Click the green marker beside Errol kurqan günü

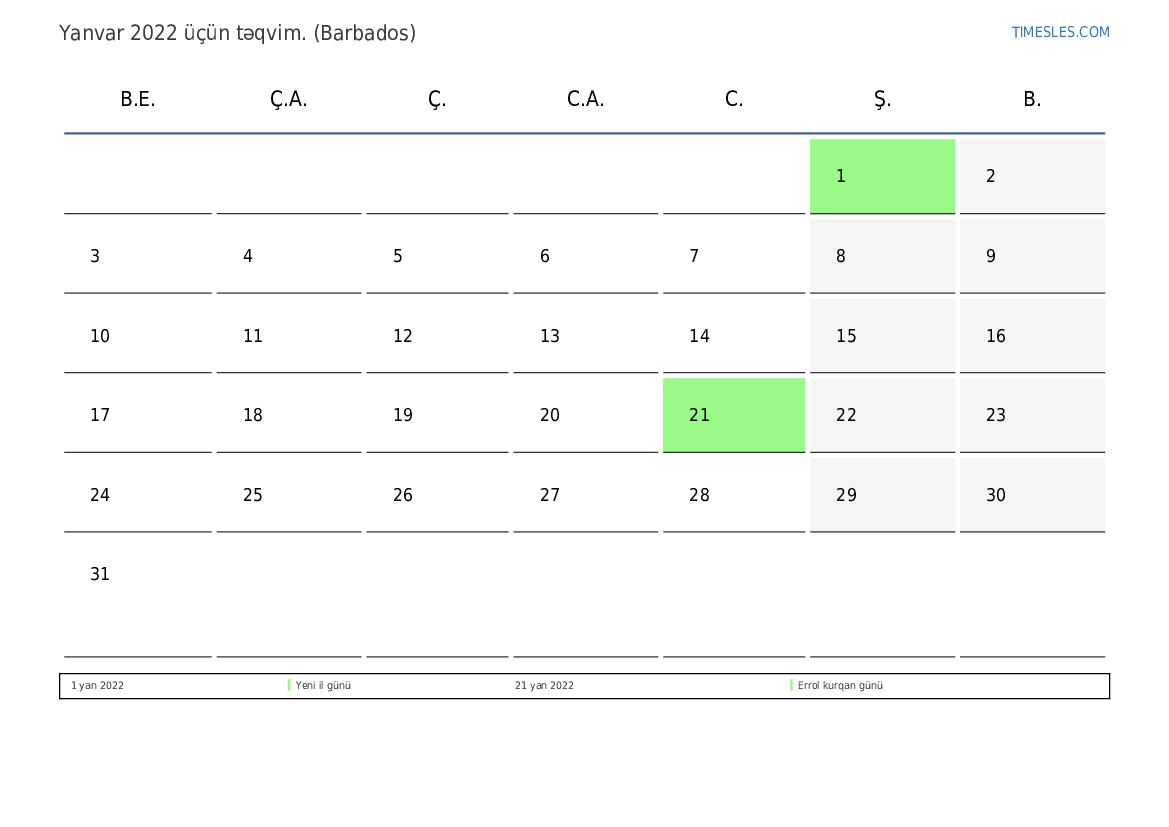[791, 686]
